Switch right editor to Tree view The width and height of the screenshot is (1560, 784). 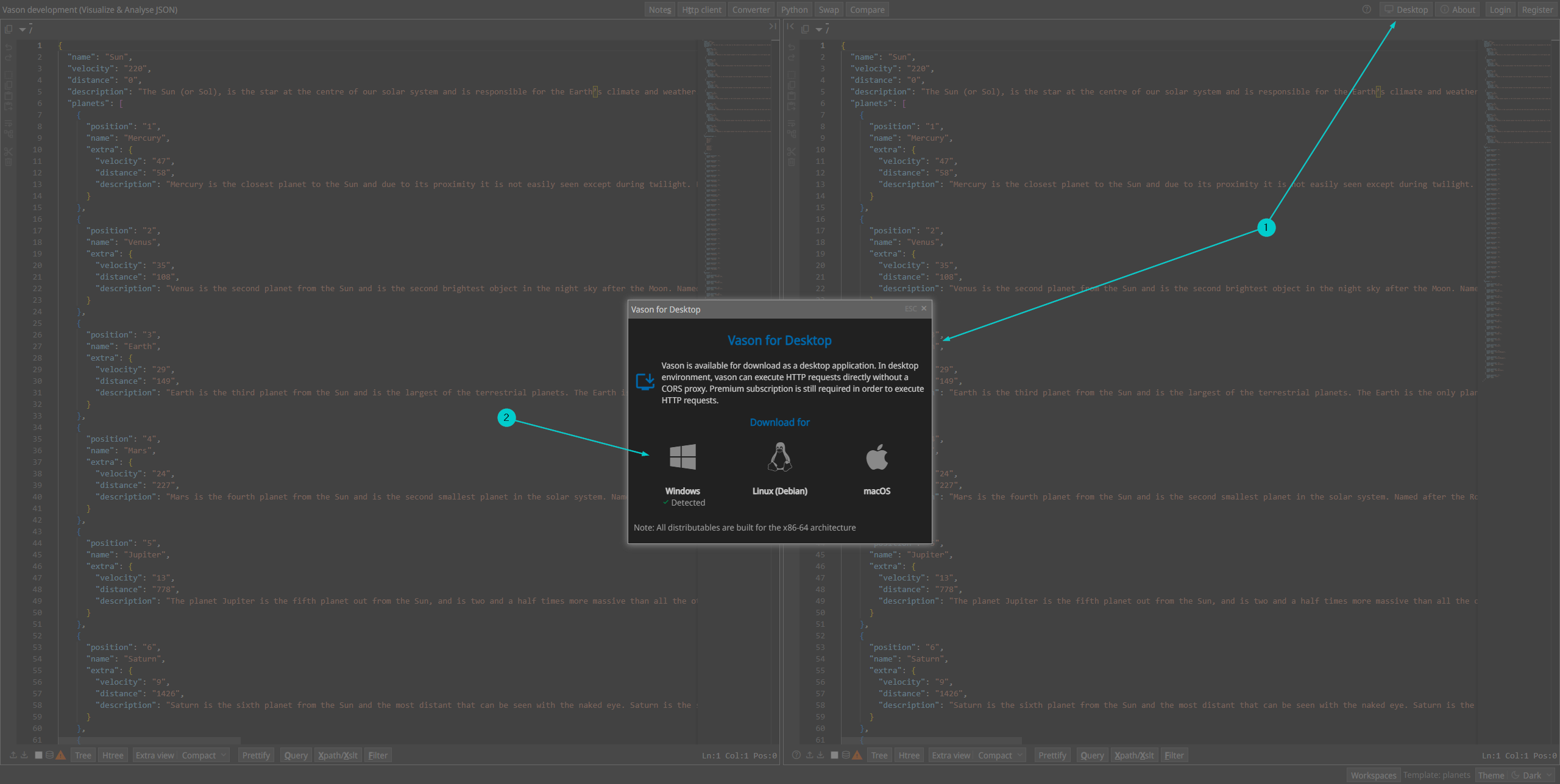(879, 755)
